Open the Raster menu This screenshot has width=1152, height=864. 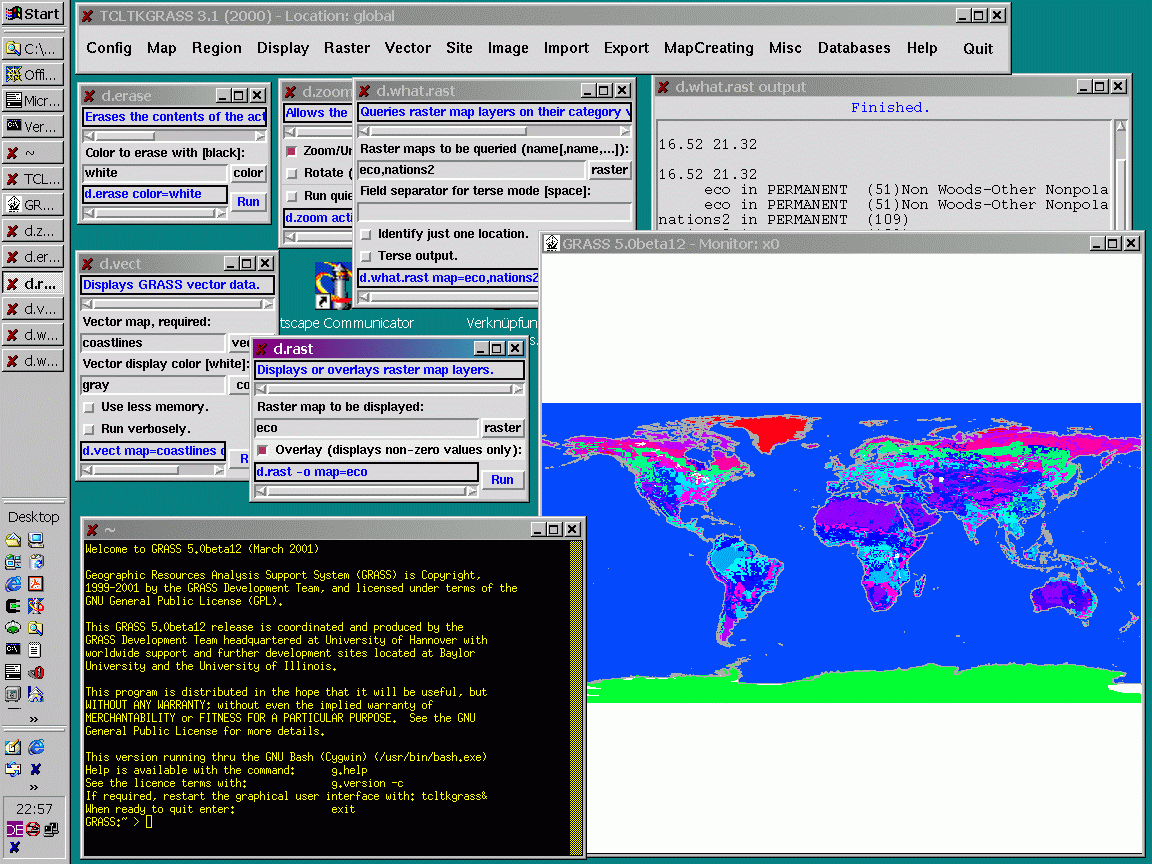(346, 48)
